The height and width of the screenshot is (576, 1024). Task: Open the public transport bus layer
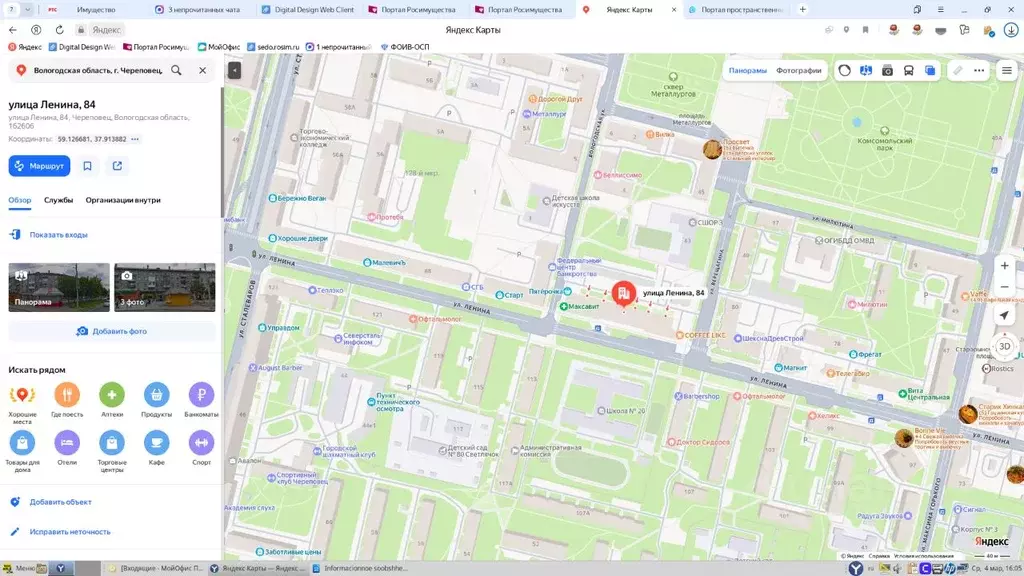point(908,70)
